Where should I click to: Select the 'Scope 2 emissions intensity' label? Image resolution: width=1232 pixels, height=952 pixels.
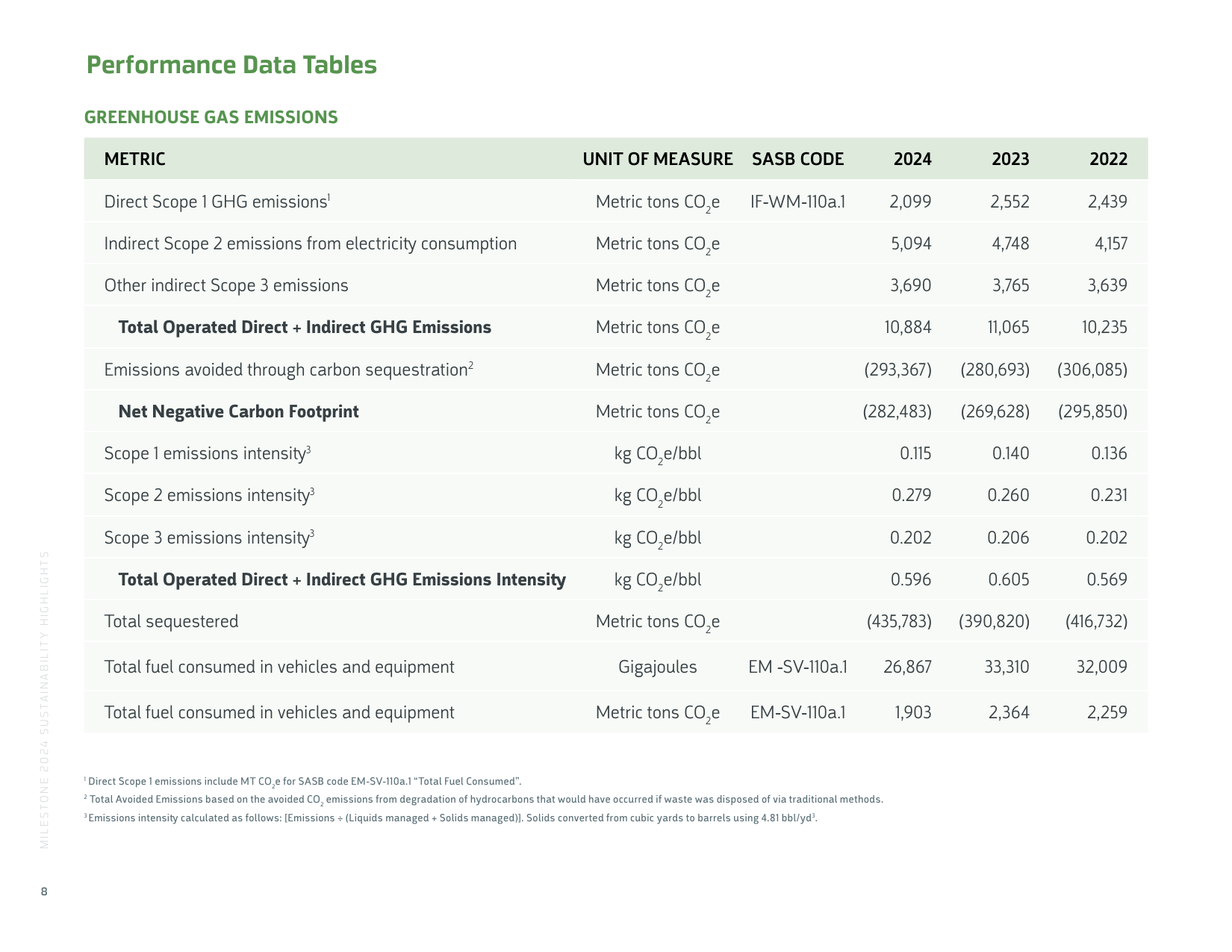pyautogui.click(x=209, y=495)
